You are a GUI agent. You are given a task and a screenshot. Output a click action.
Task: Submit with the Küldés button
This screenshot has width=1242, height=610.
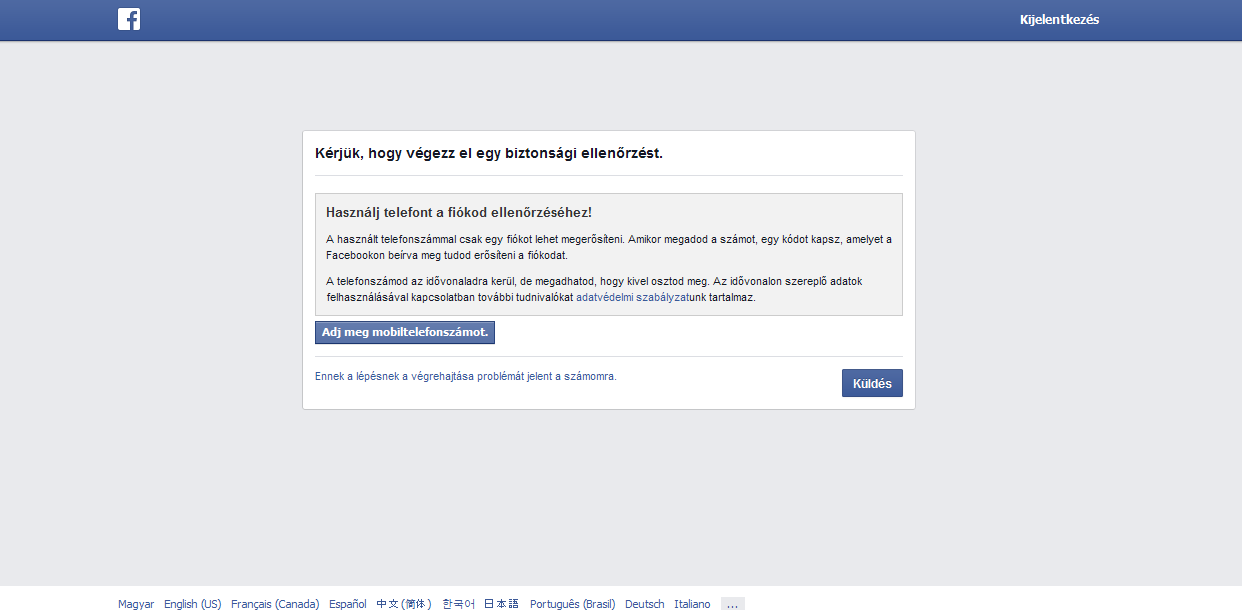(x=872, y=383)
